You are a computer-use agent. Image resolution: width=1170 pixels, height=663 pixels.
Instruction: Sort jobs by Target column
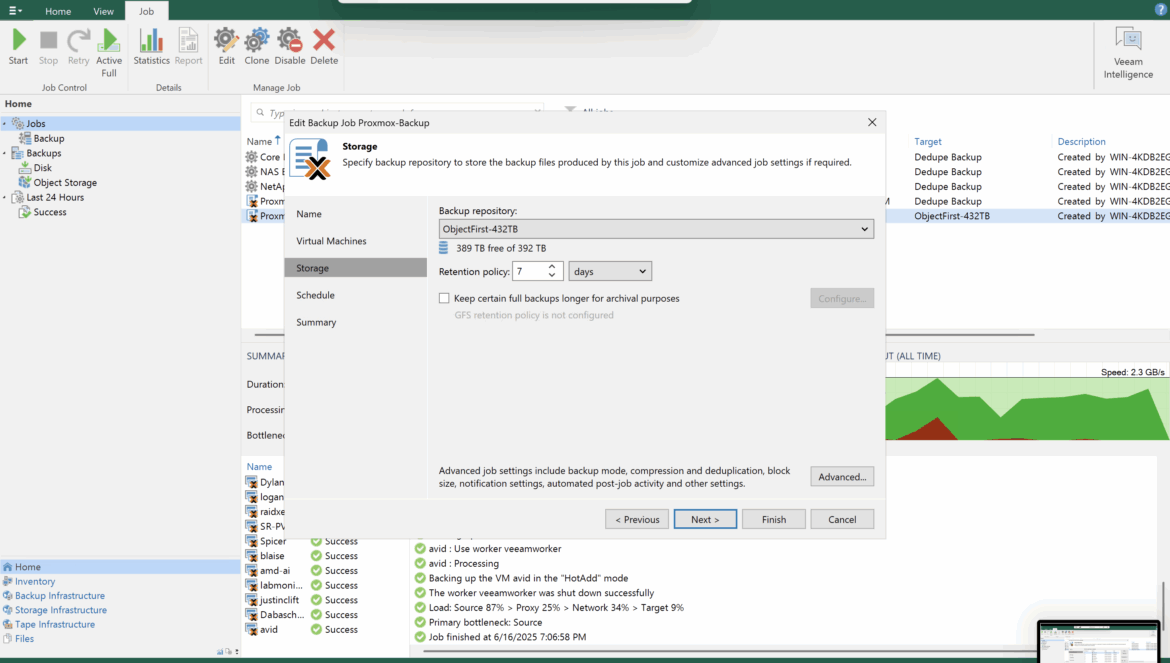click(x=927, y=142)
